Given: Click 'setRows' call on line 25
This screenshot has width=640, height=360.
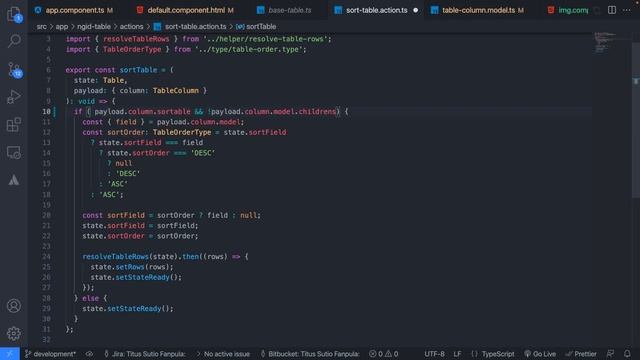Looking at the screenshot, I should [129, 267].
